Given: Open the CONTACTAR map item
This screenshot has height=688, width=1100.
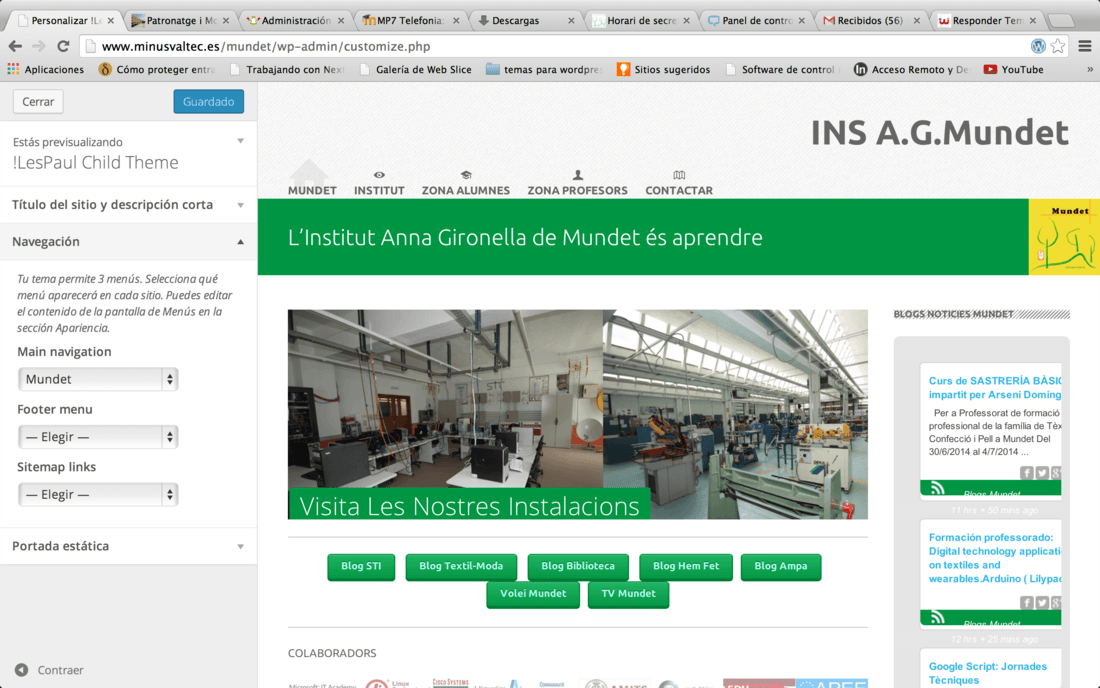Looking at the screenshot, I should coord(679,184).
